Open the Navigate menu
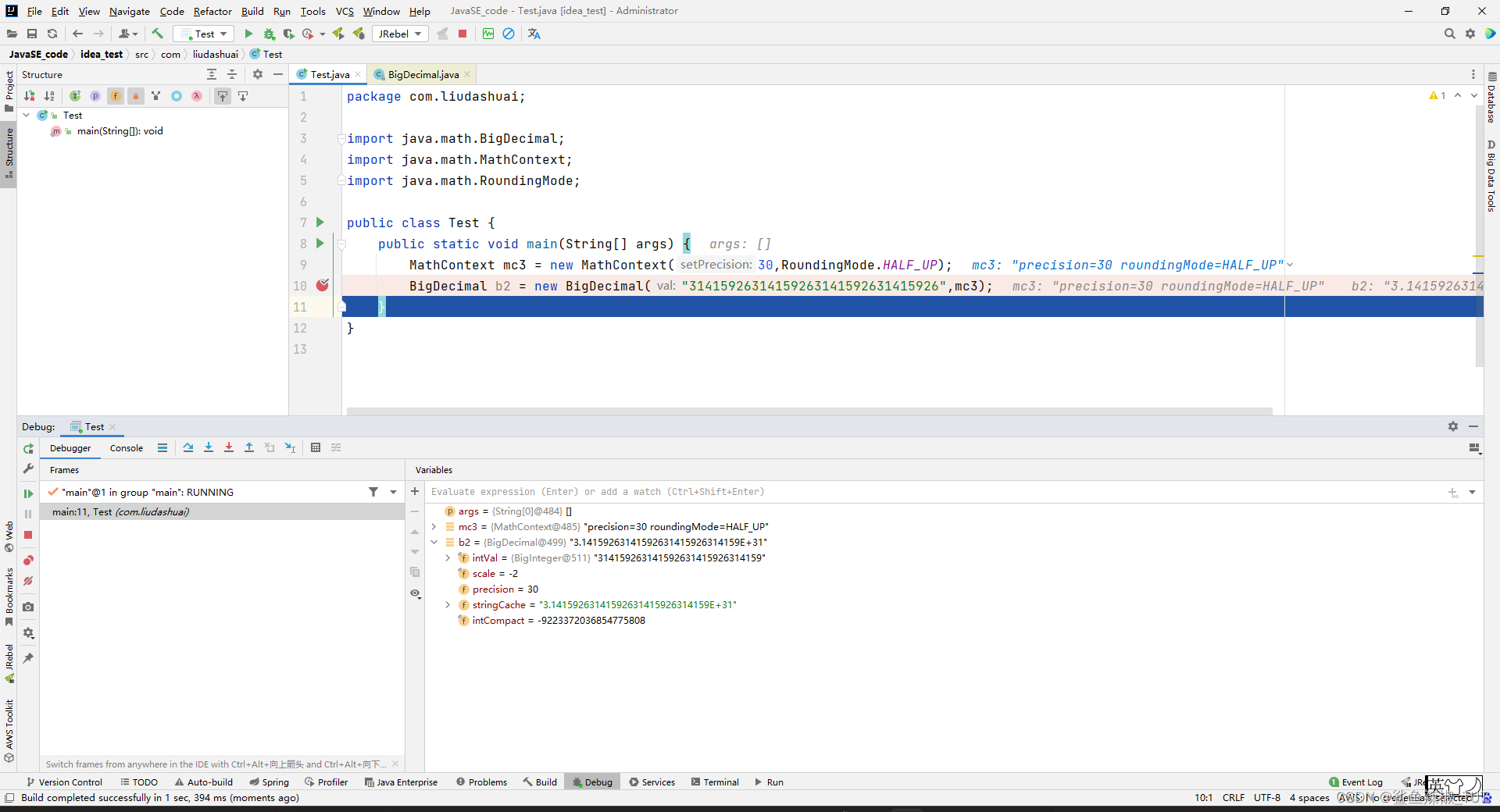Viewport: 1500px width, 812px height. (x=130, y=11)
